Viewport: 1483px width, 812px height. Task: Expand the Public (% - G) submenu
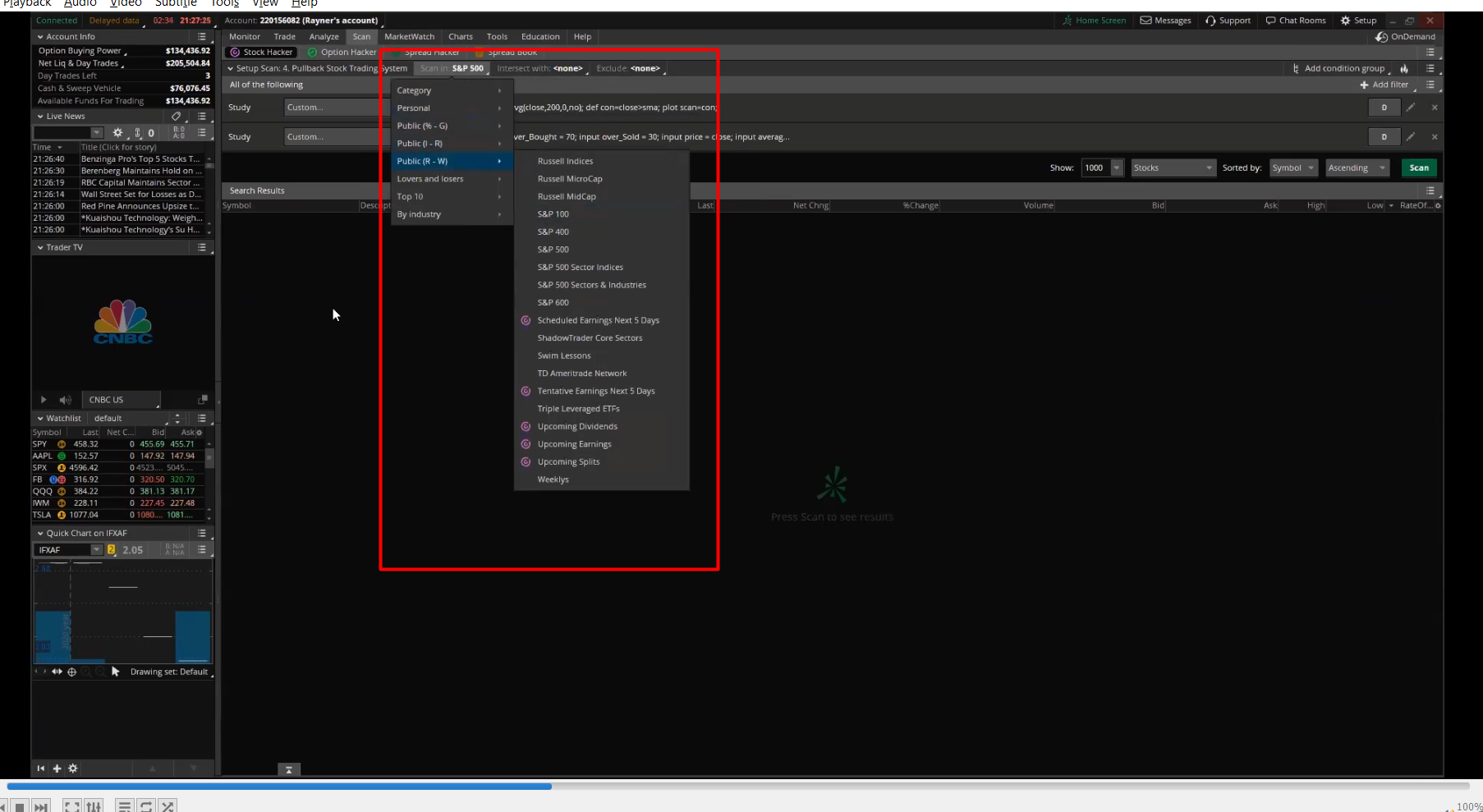452,126
